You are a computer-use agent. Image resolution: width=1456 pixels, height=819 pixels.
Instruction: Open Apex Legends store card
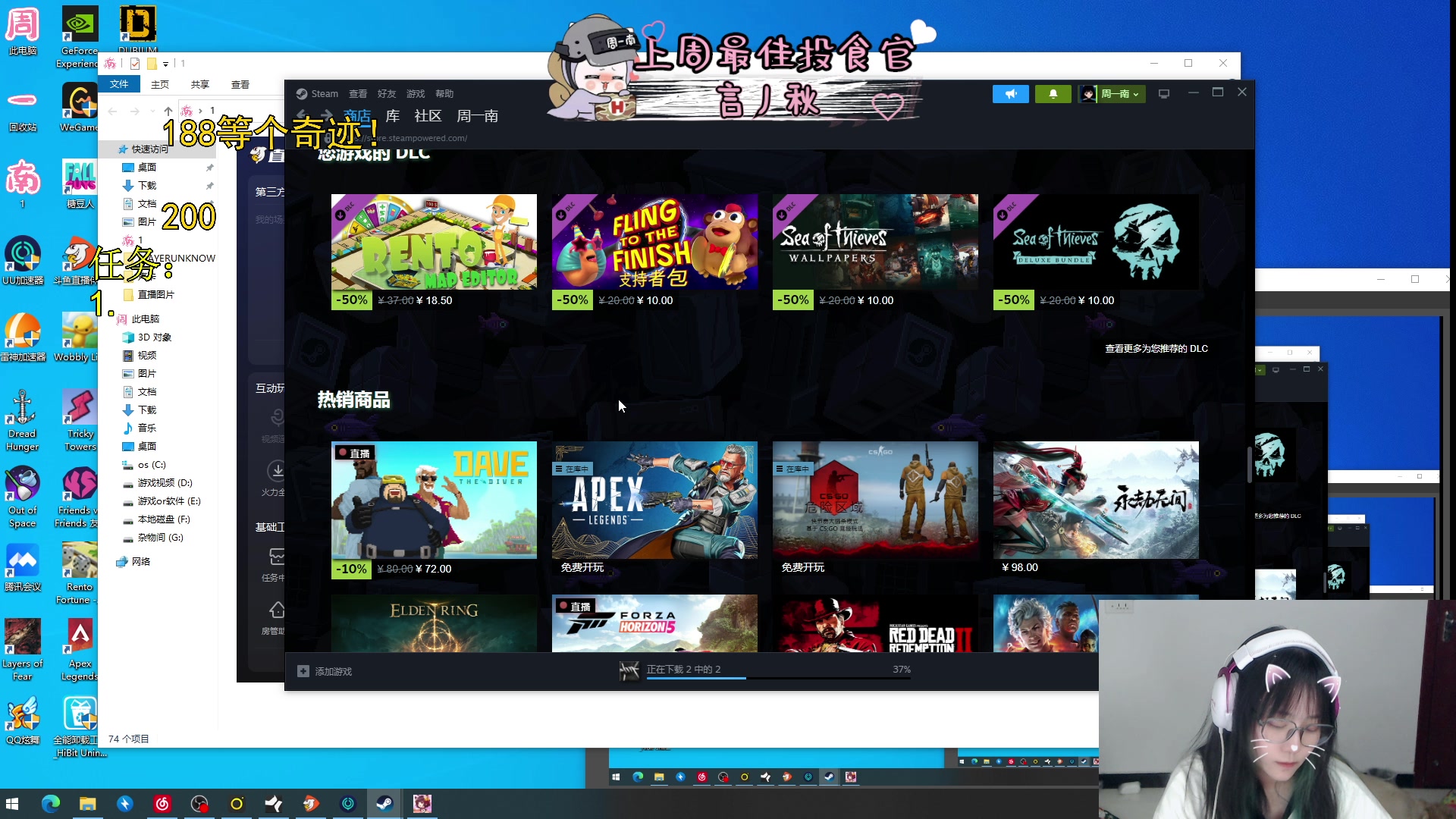654,510
